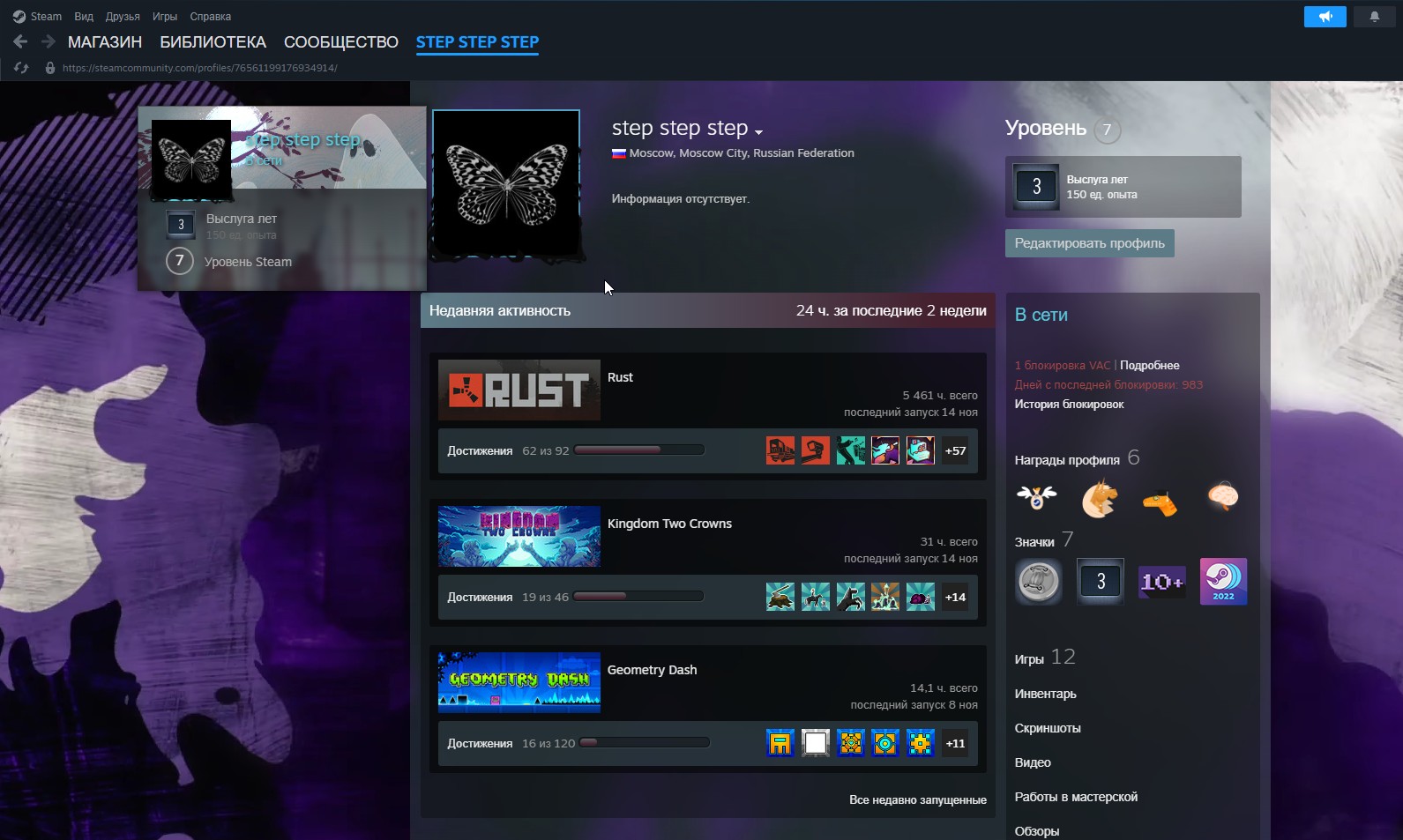Click the orange fox profile award icon

pyautogui.click(x=1099, y=499)
